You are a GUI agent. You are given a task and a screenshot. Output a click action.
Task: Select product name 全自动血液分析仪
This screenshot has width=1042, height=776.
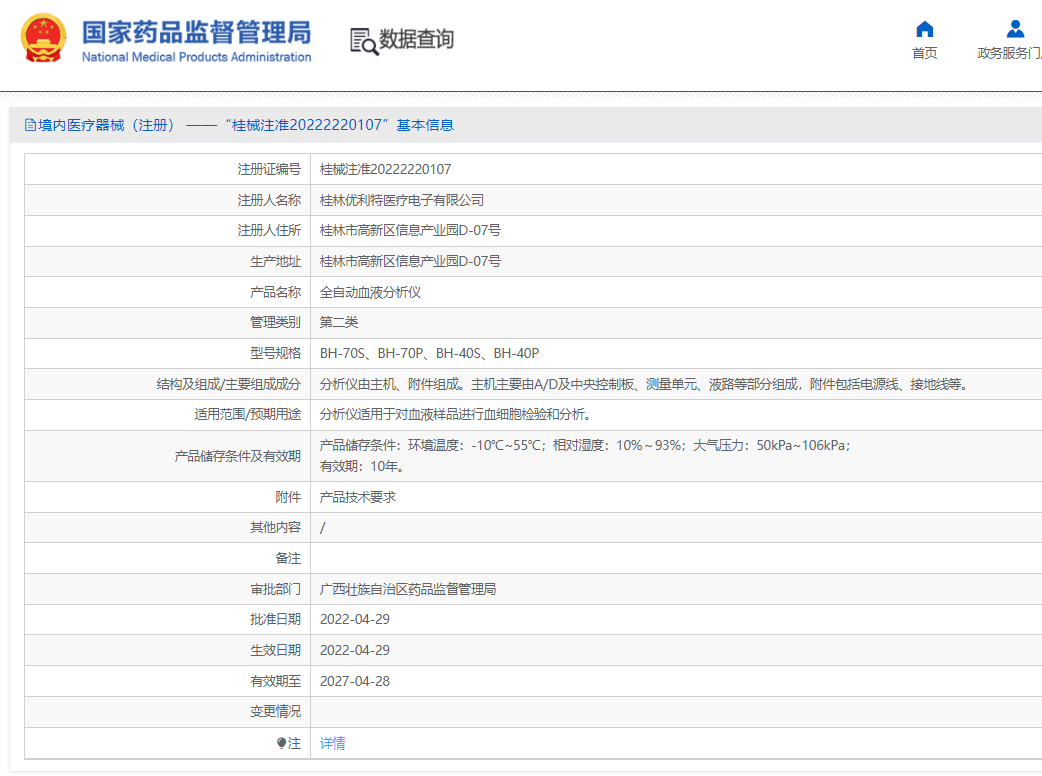(370, 292)
